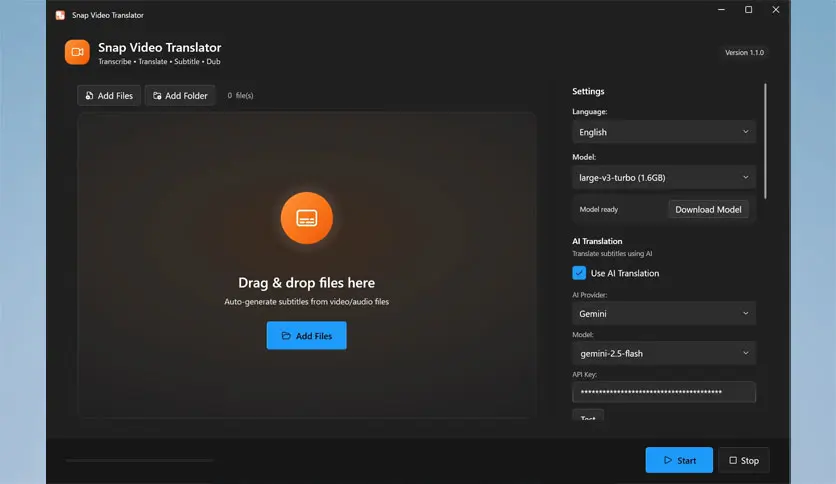Click the 'Settings' heading
This screenshot has height=484, width=836.
click(x=588, y=91)
